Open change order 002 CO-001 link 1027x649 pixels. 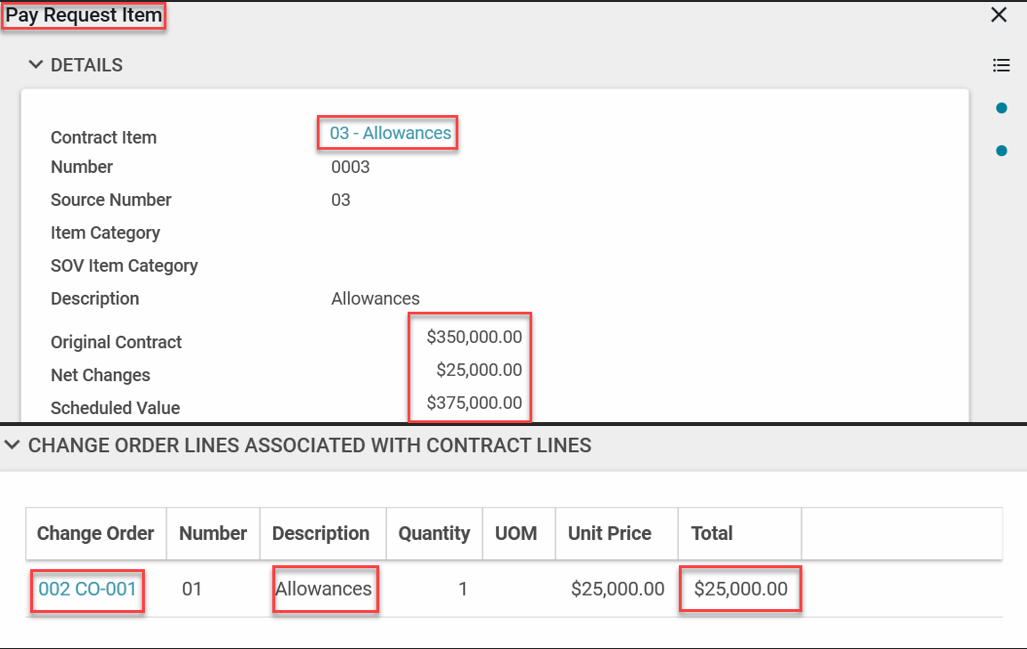[x=87, y=589]
